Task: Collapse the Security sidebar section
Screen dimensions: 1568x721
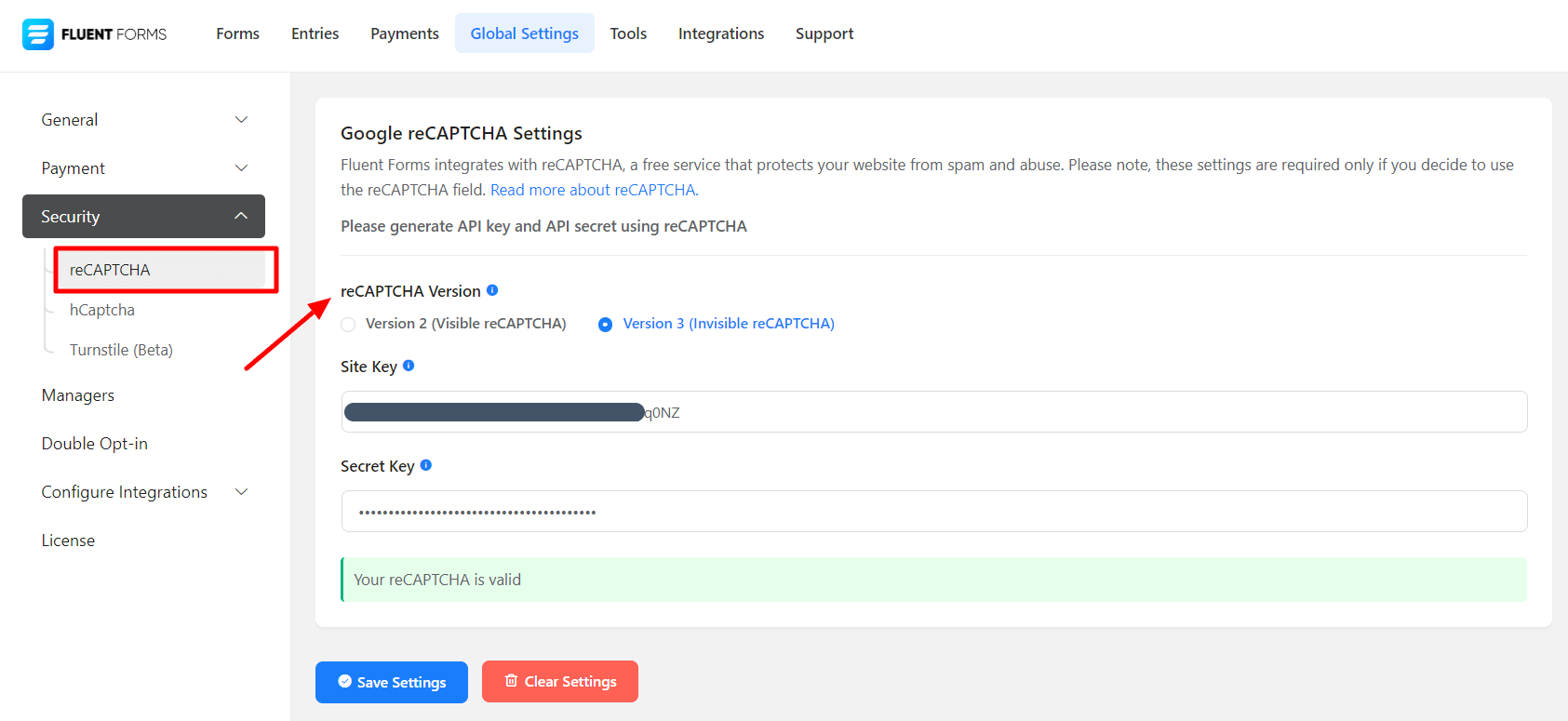Action: click(241, 216)
